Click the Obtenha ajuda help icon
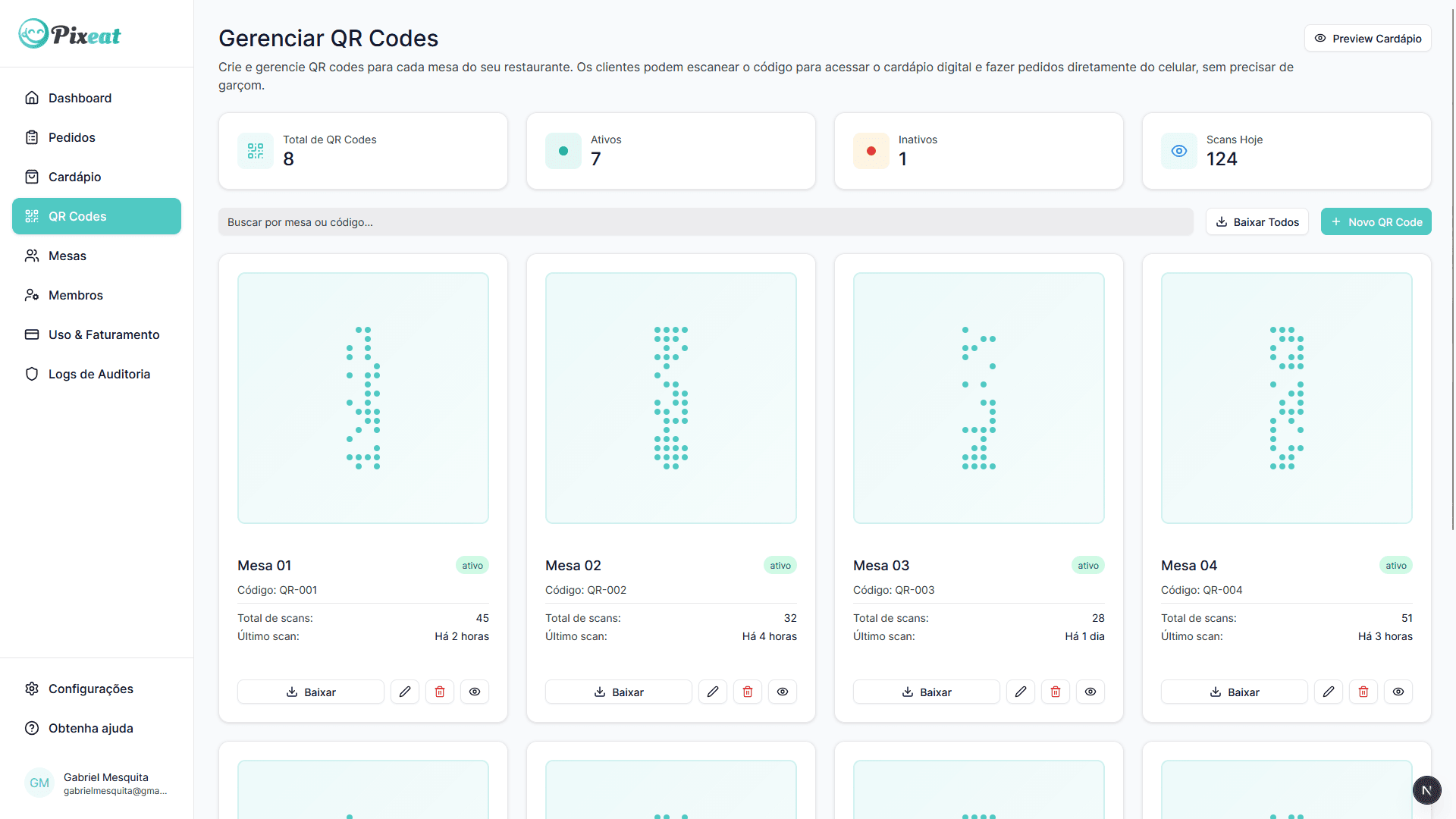 pos(32,728)
